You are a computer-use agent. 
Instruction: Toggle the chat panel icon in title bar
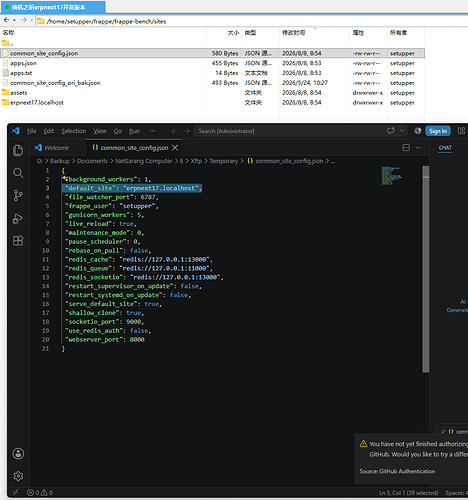391,131
